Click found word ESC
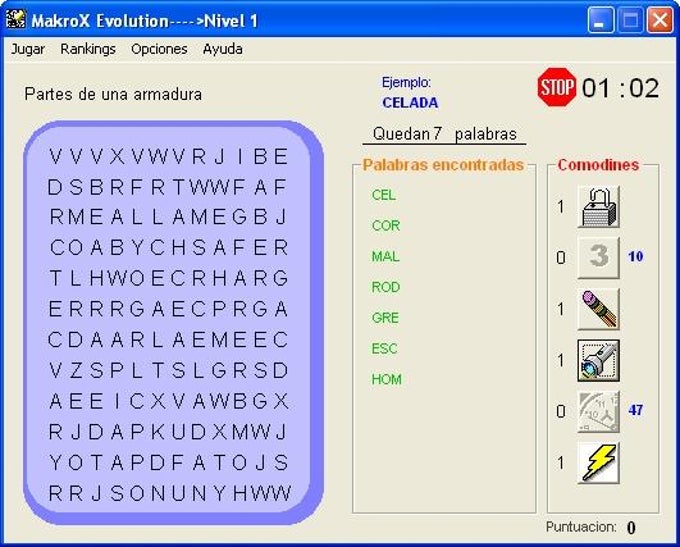The height and width of the screenshot is (547, 680). 384,348
